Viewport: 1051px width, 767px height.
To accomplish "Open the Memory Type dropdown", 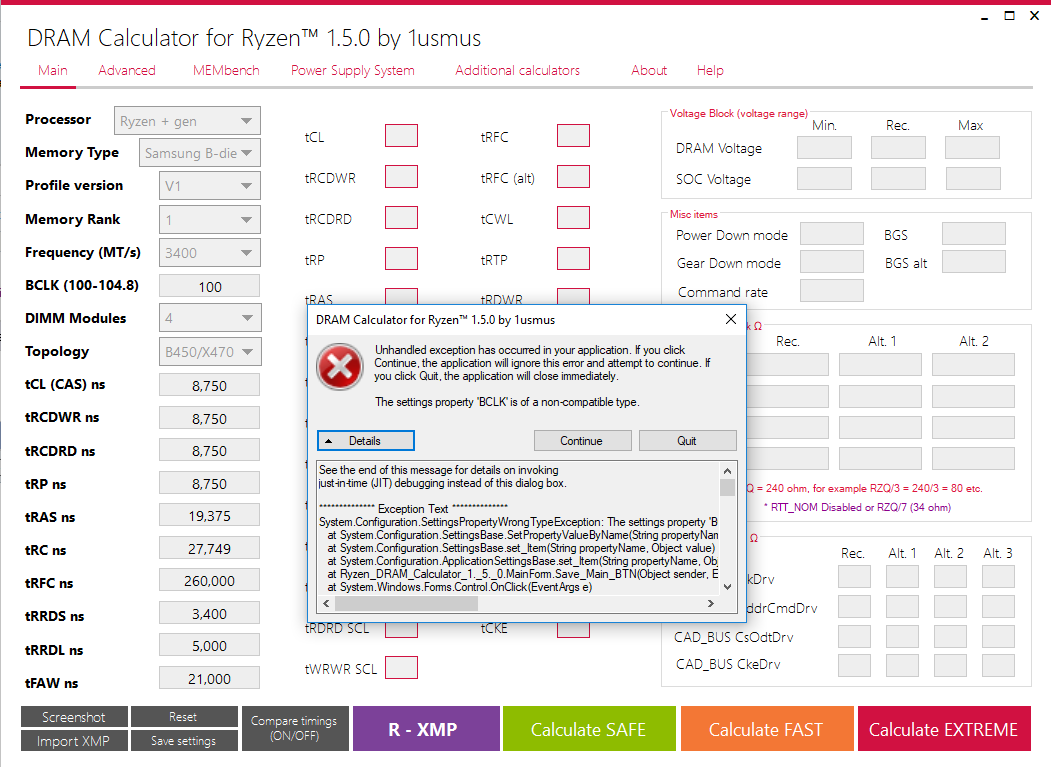I will click(x=200, y=153).
